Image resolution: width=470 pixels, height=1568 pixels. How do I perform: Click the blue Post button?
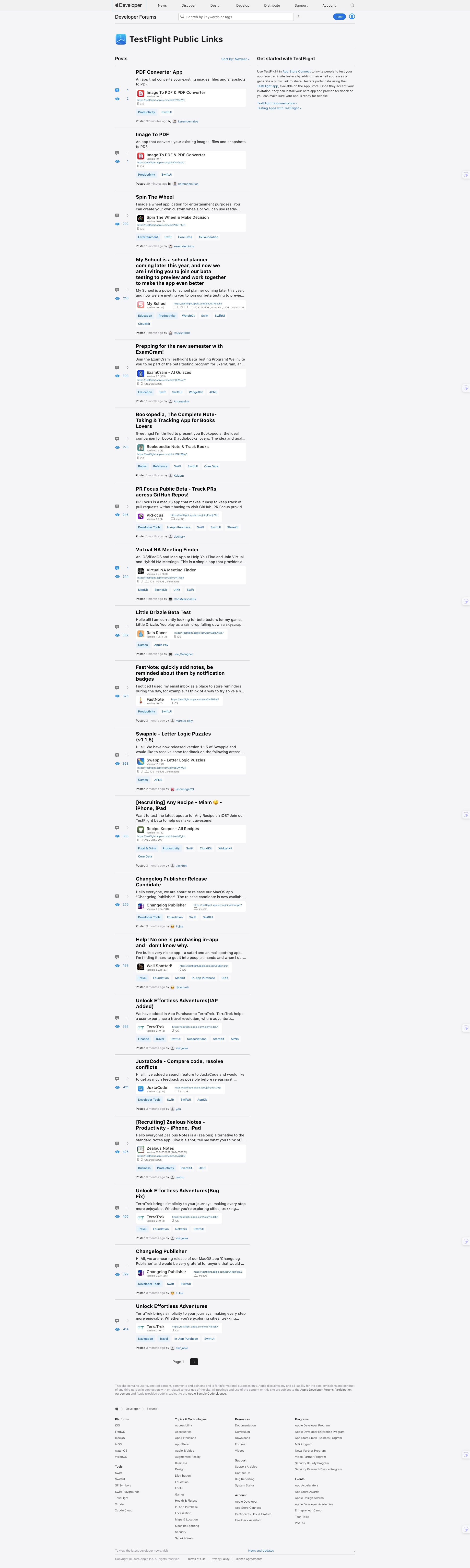coord(339,16)
